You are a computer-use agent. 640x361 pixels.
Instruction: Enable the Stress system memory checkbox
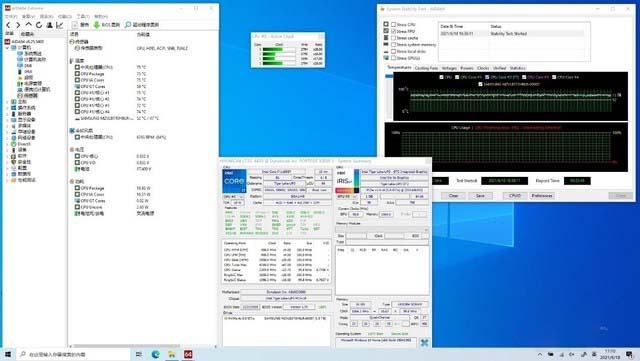pos(393,45)
